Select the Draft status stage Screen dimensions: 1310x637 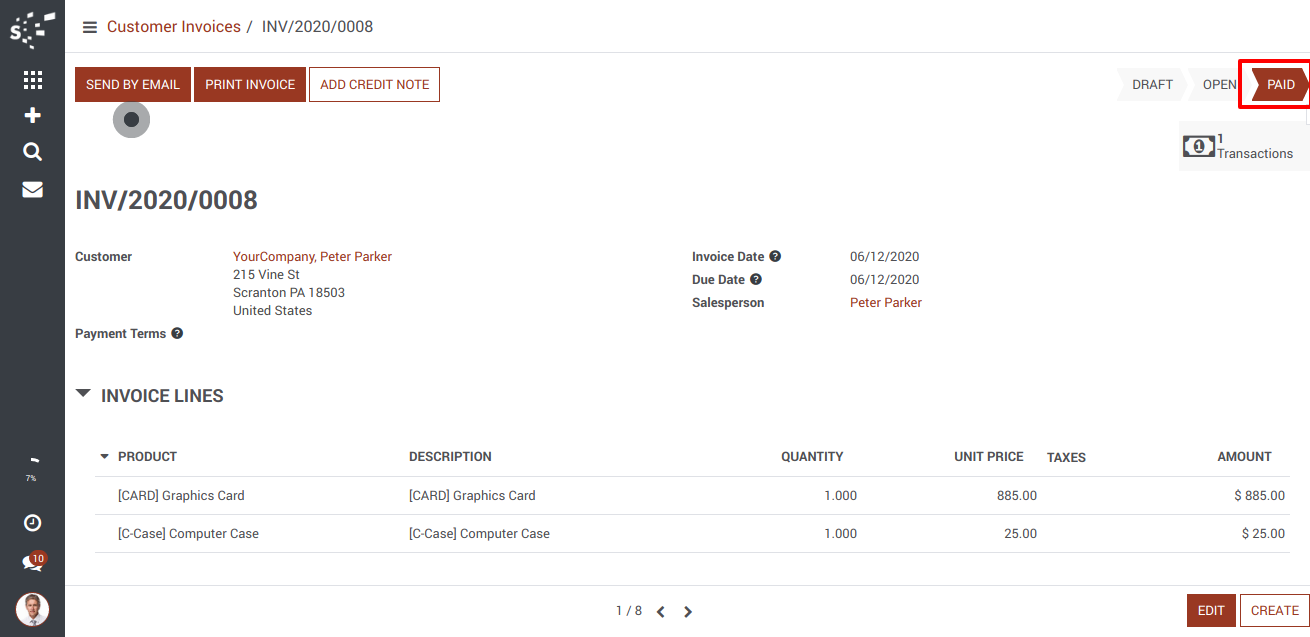click(x=1152, y=85)
